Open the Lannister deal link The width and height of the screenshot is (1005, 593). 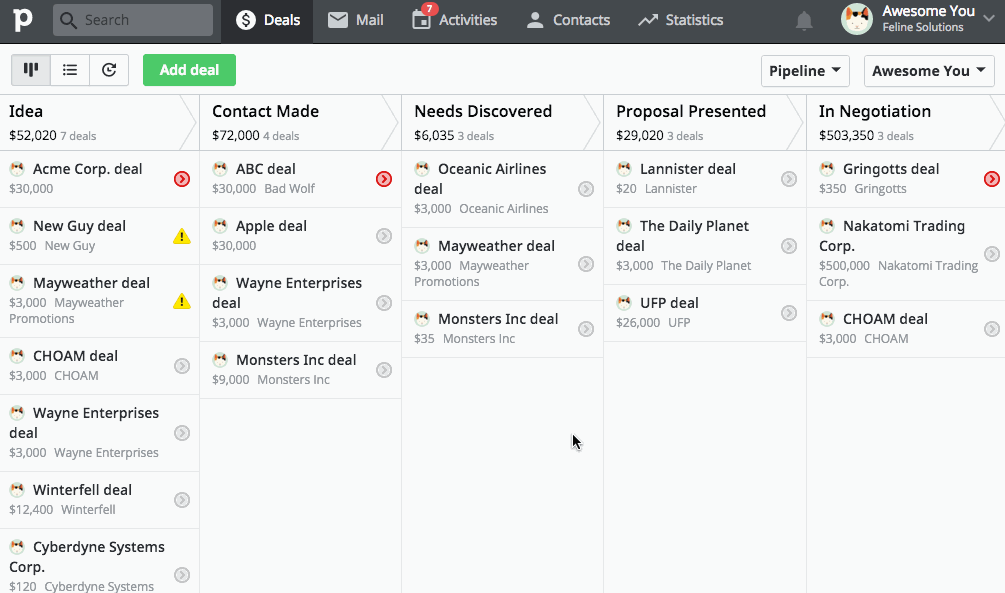(688, 169)
